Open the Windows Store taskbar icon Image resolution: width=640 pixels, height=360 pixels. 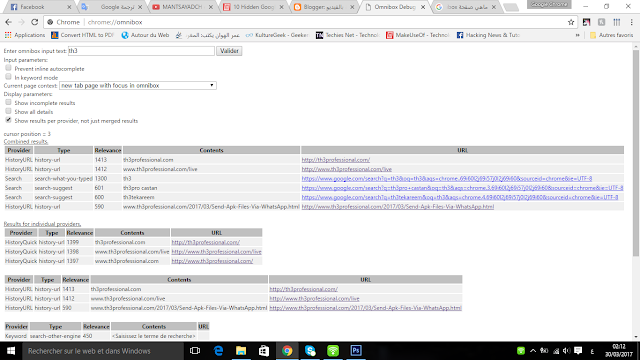(264, 351)
